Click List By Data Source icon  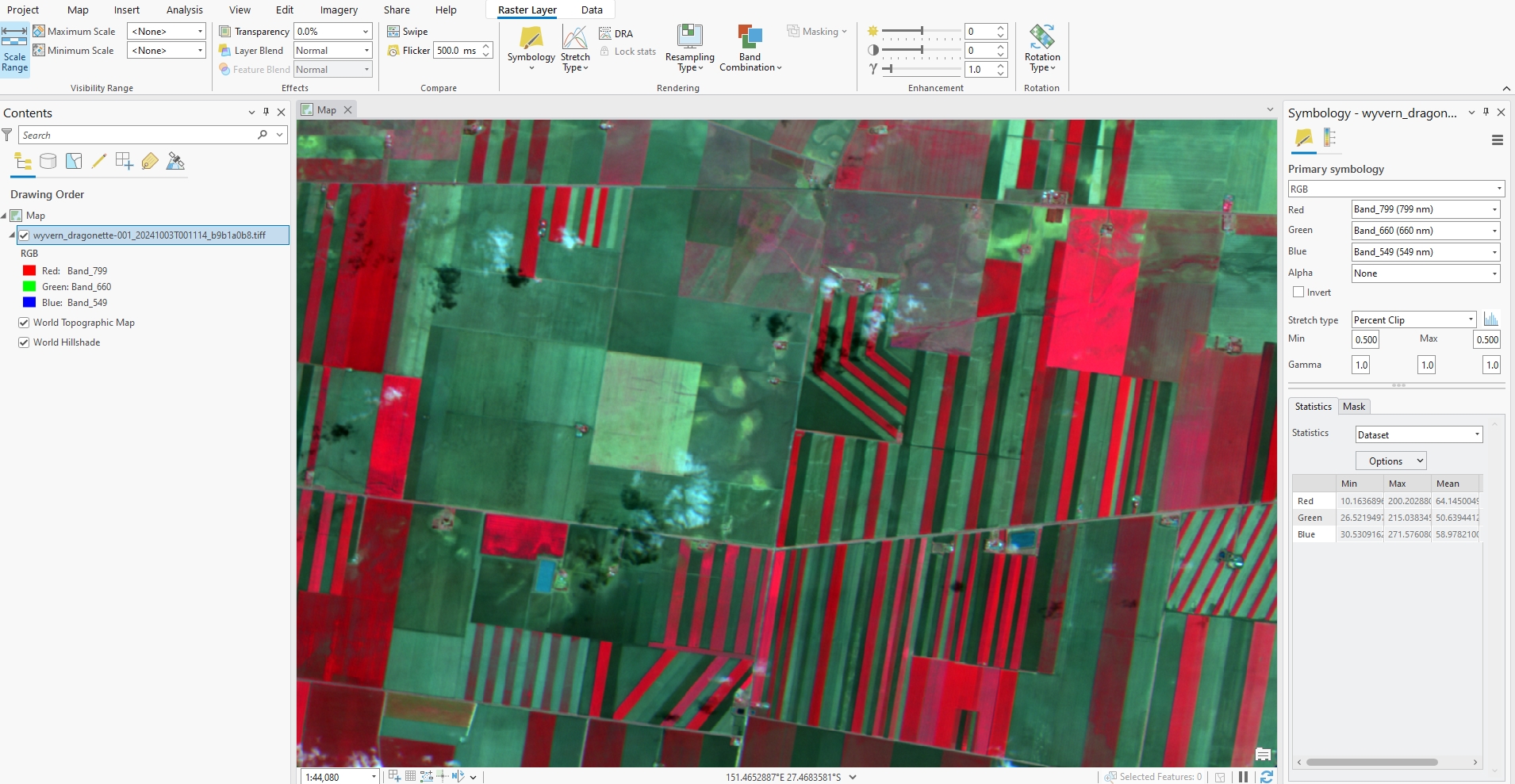click(48, 162)
